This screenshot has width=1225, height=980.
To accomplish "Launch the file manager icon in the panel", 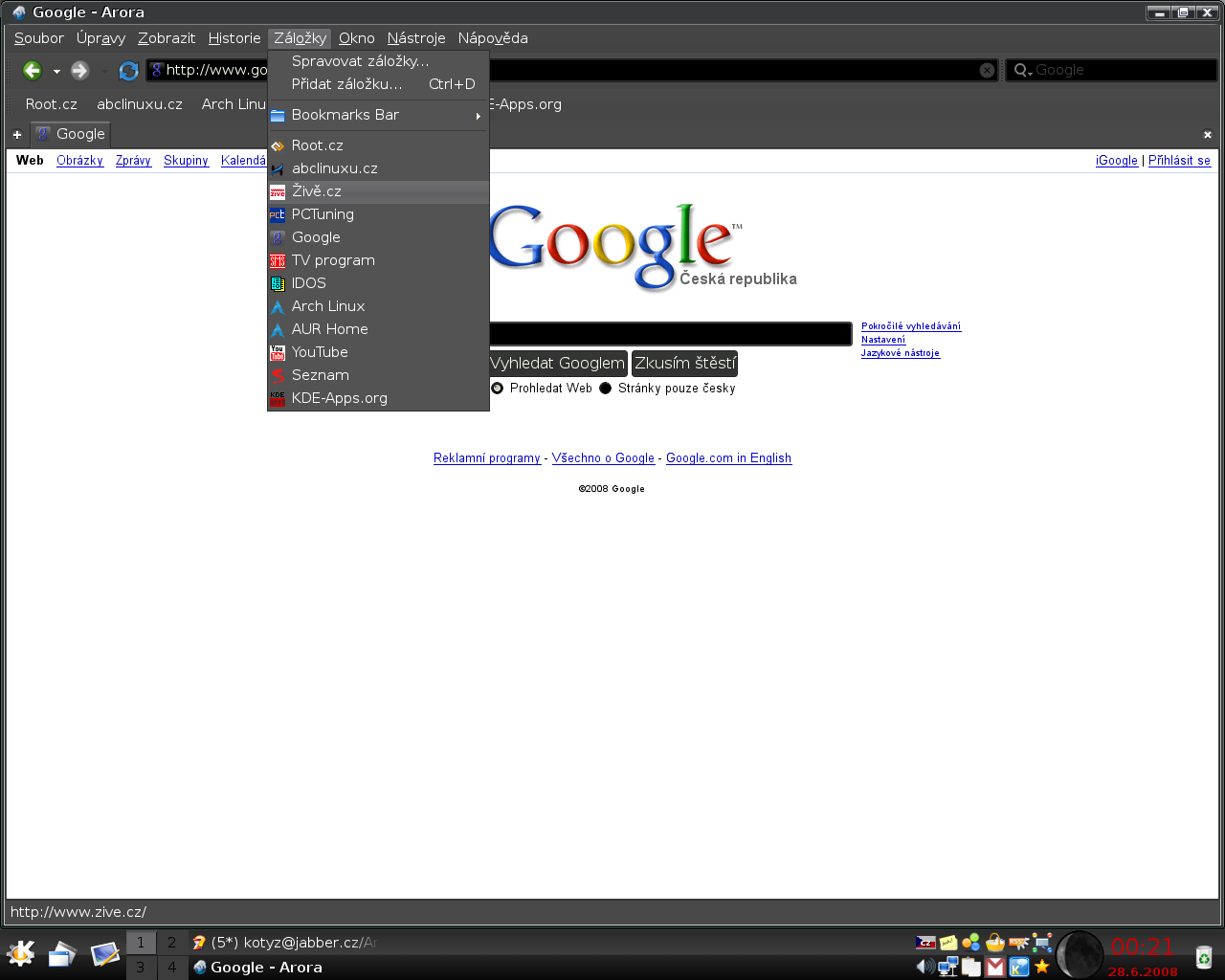I will pos(62,953).
